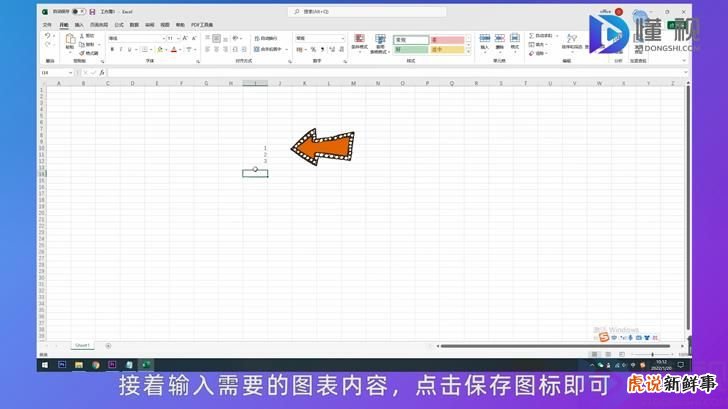The height and width of the screenshot is (409, 728).
Task: Toggle Top Align vertical alignment
Action: point(208,39)
